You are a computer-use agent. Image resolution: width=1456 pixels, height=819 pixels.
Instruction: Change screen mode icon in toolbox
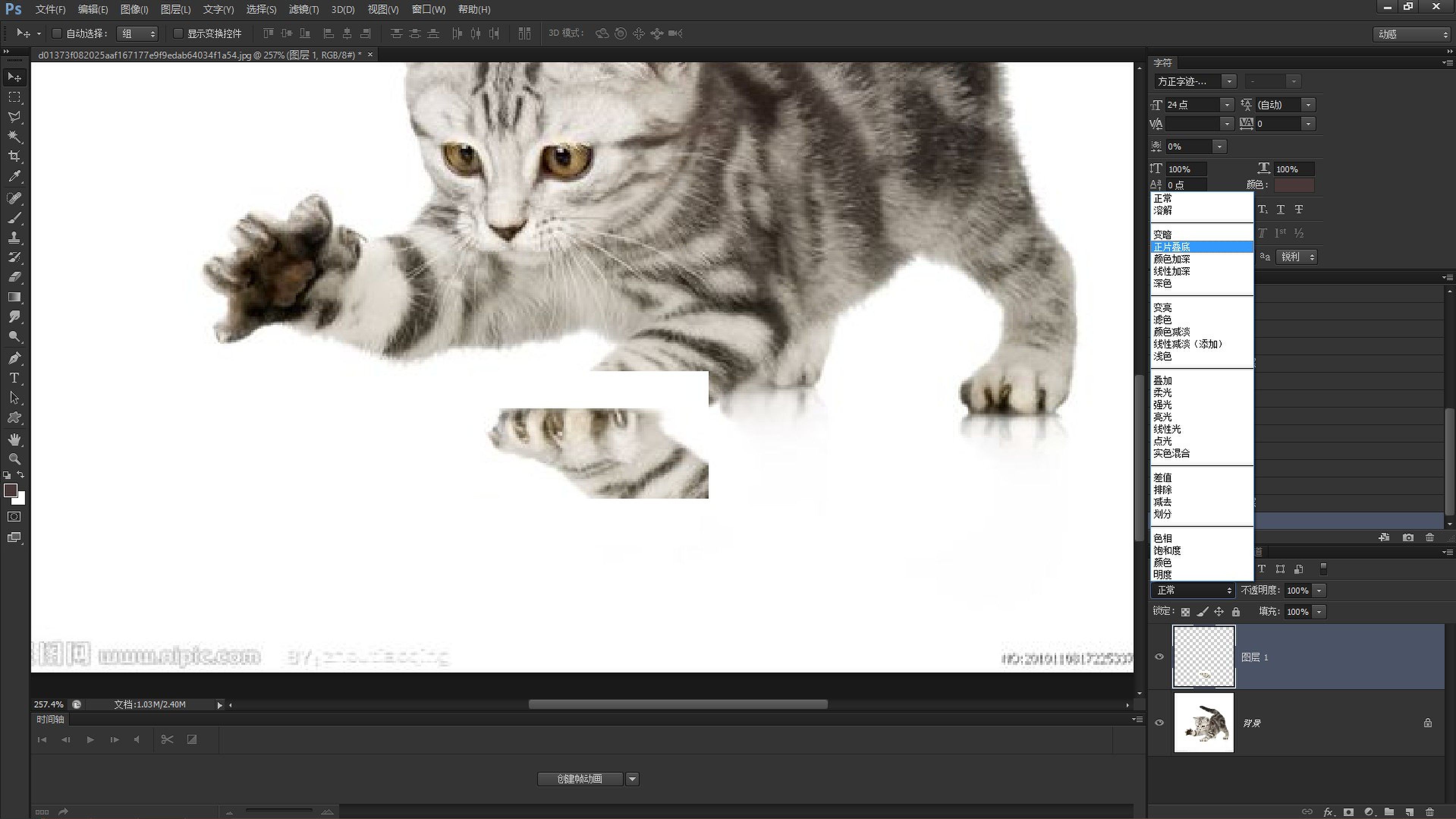pos(15,537)
